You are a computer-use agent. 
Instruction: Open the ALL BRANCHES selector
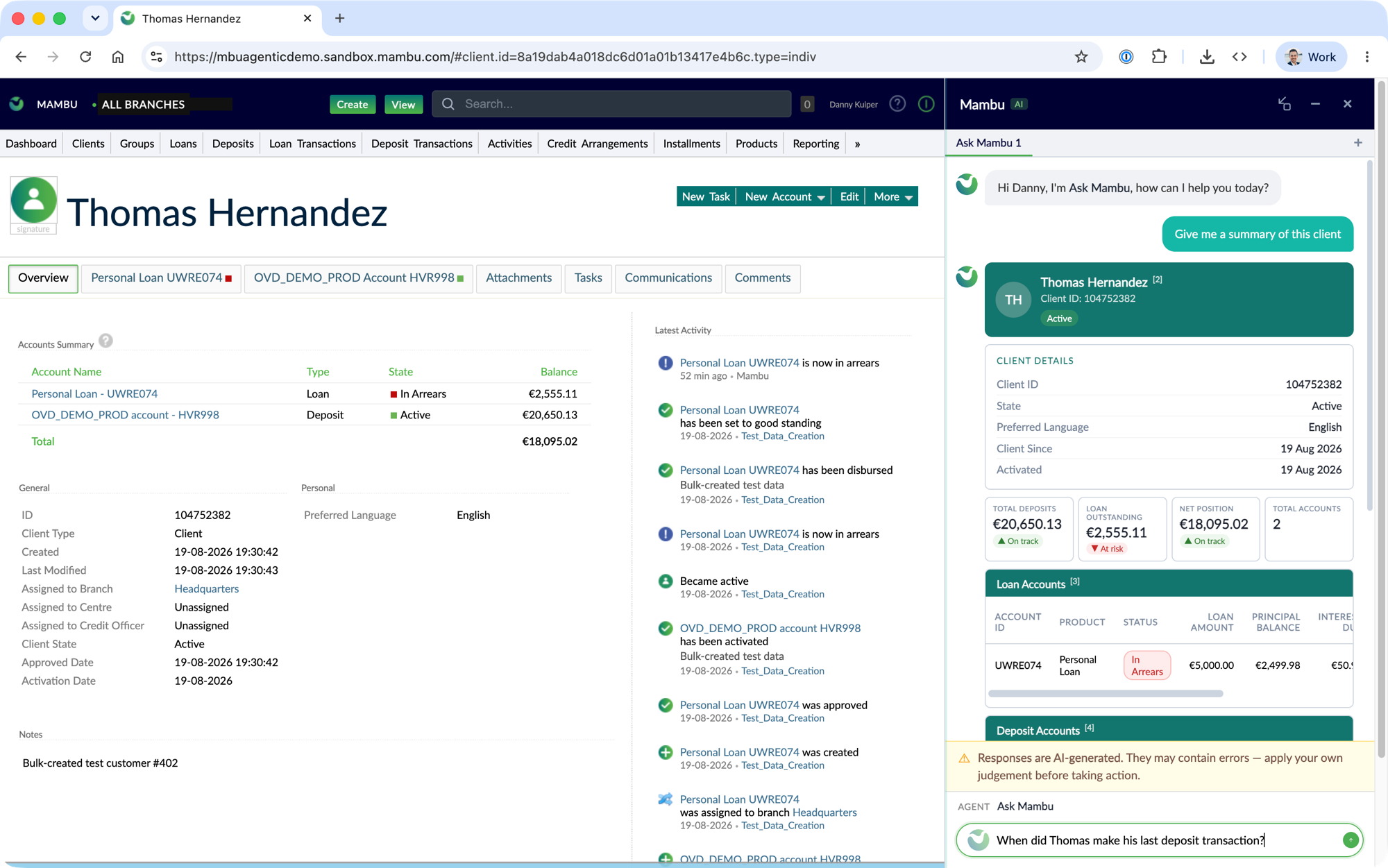[x=142, y=104]
